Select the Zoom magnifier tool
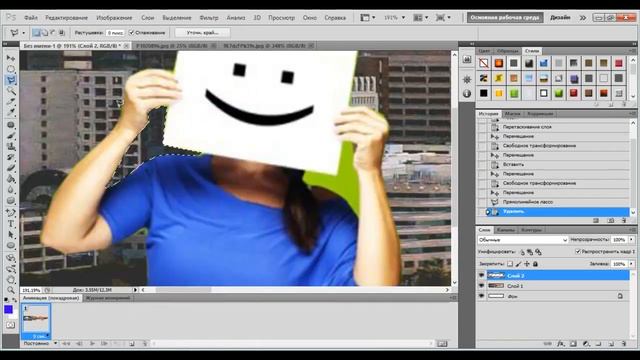Viewport: 640px width, 360px height. (x=11, y=290)
